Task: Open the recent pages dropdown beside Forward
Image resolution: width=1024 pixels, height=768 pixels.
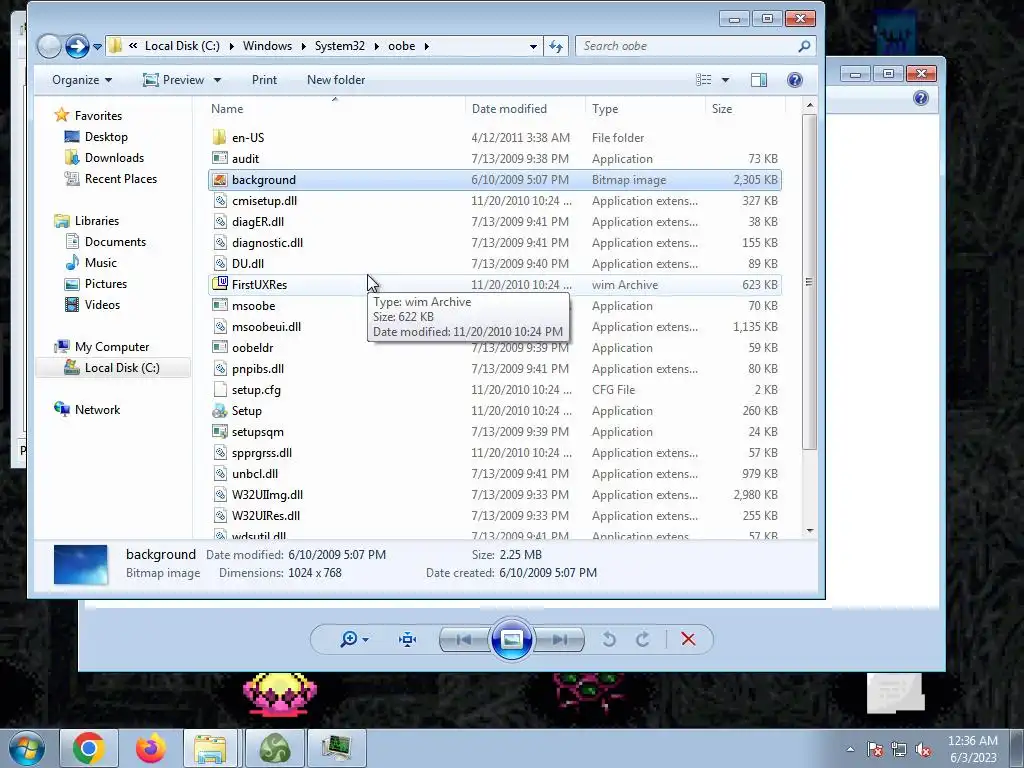Action: point(97,46)
